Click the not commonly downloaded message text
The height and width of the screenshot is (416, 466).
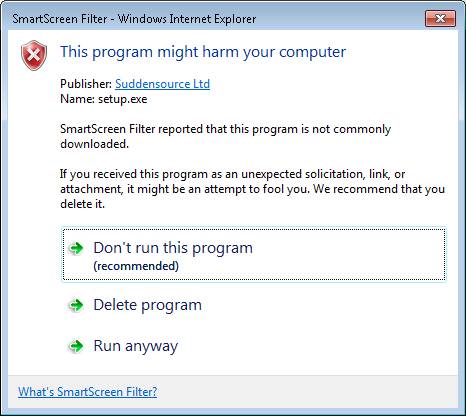tap(226, 136)
